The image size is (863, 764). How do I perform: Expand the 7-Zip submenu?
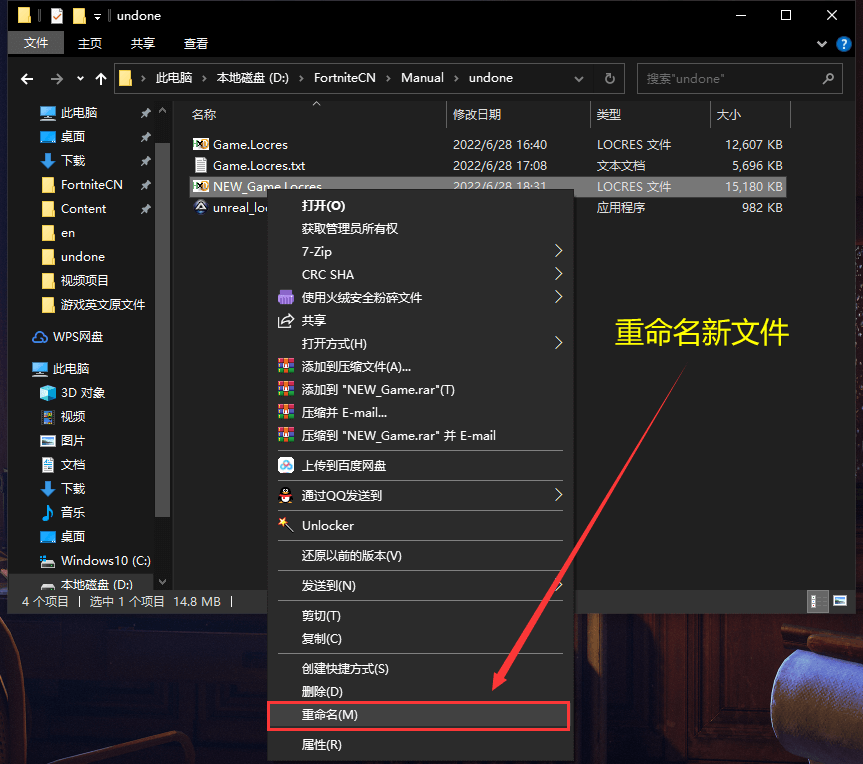click(x=420, y=252)
